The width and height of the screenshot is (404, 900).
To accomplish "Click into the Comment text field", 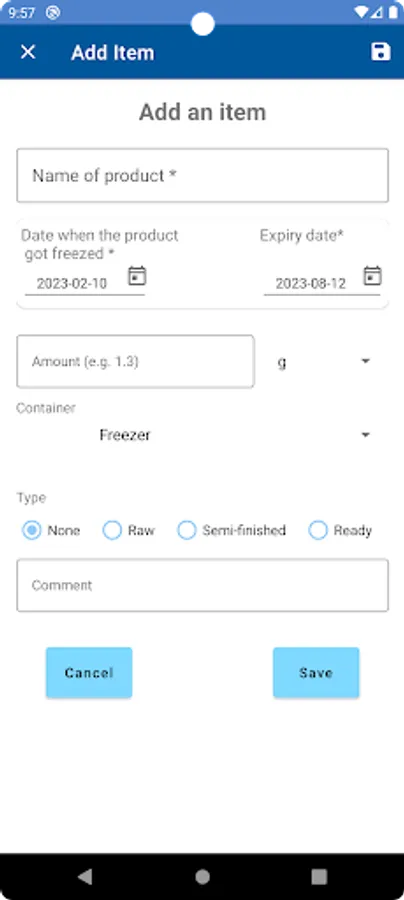I will (203, 585).
